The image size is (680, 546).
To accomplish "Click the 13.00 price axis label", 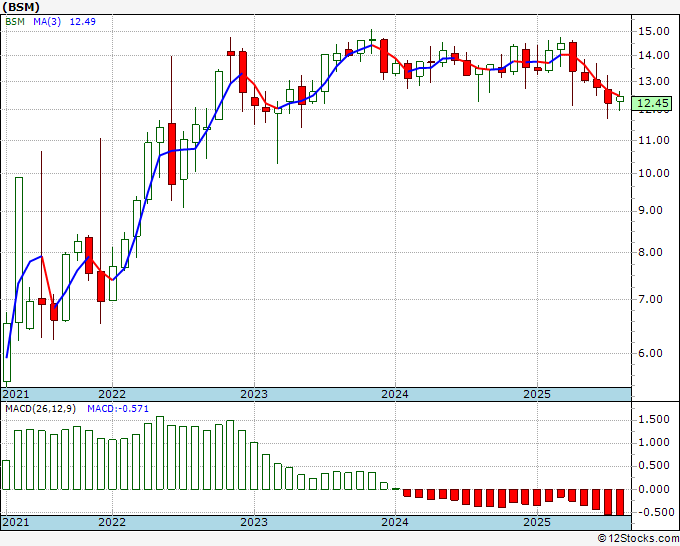I will point(654,81).
